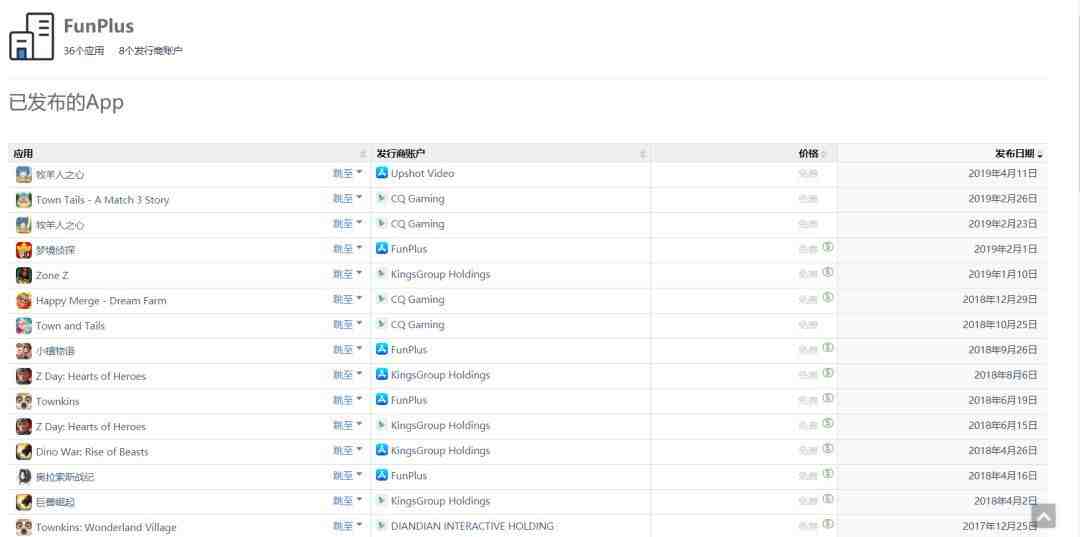Click the store icon in Dino War row
1080x537 pixels.
pyautogui.click(x=382, y=450)
